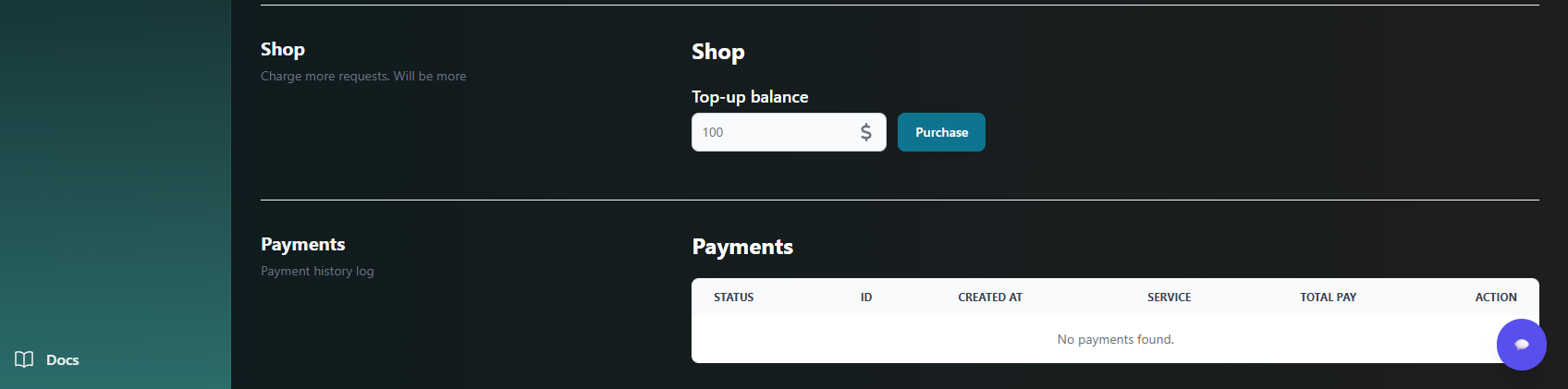
Task: Open the Docs link in sidebar
Action: coord(62,360)
